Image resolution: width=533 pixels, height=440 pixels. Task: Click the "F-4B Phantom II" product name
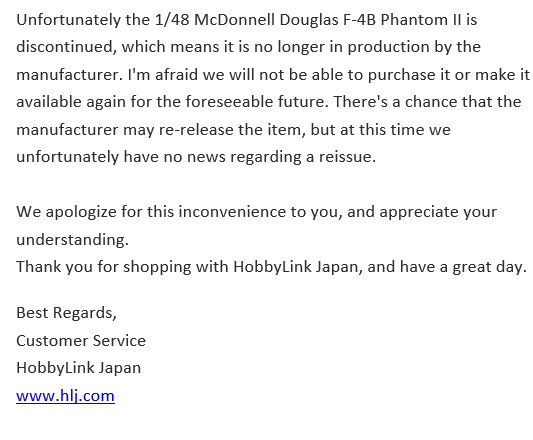402,20
